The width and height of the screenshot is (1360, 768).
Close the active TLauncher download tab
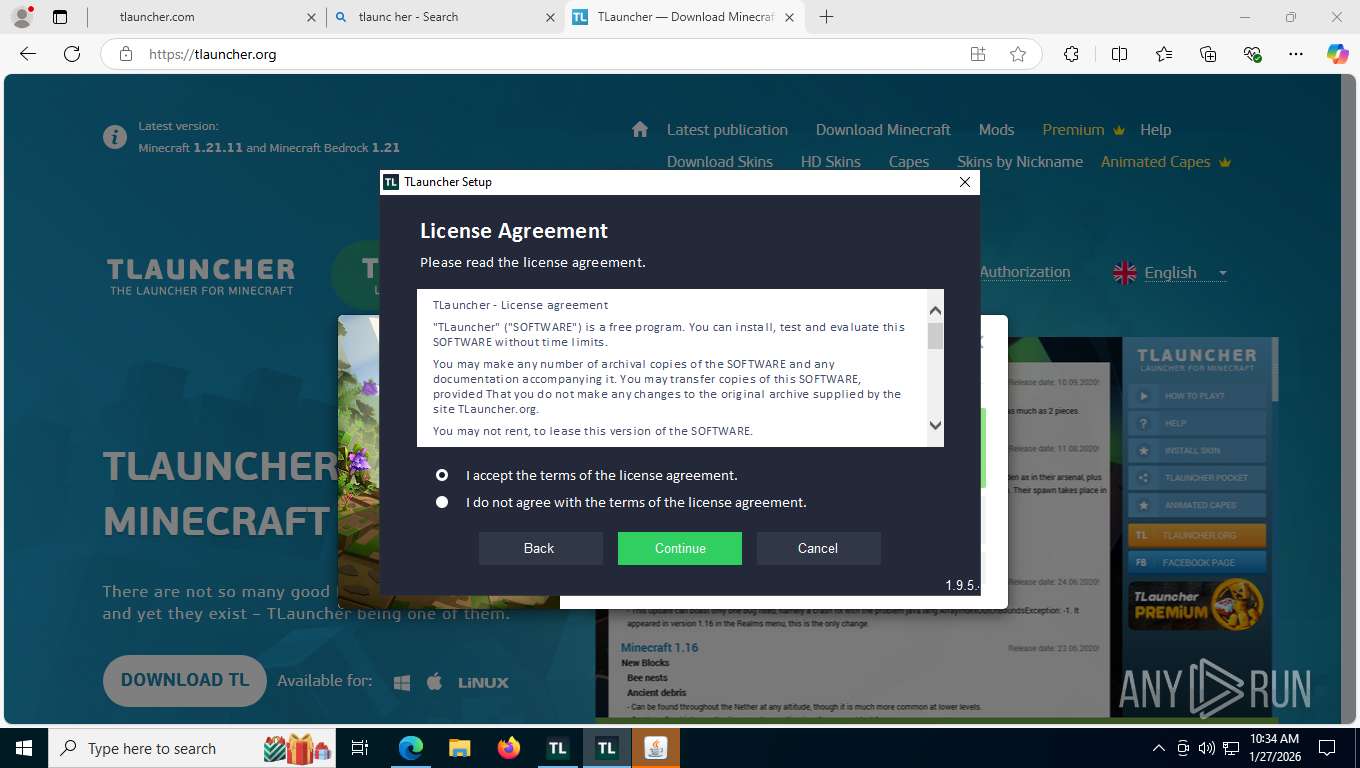pyautogui.click(x=789, y=17)
